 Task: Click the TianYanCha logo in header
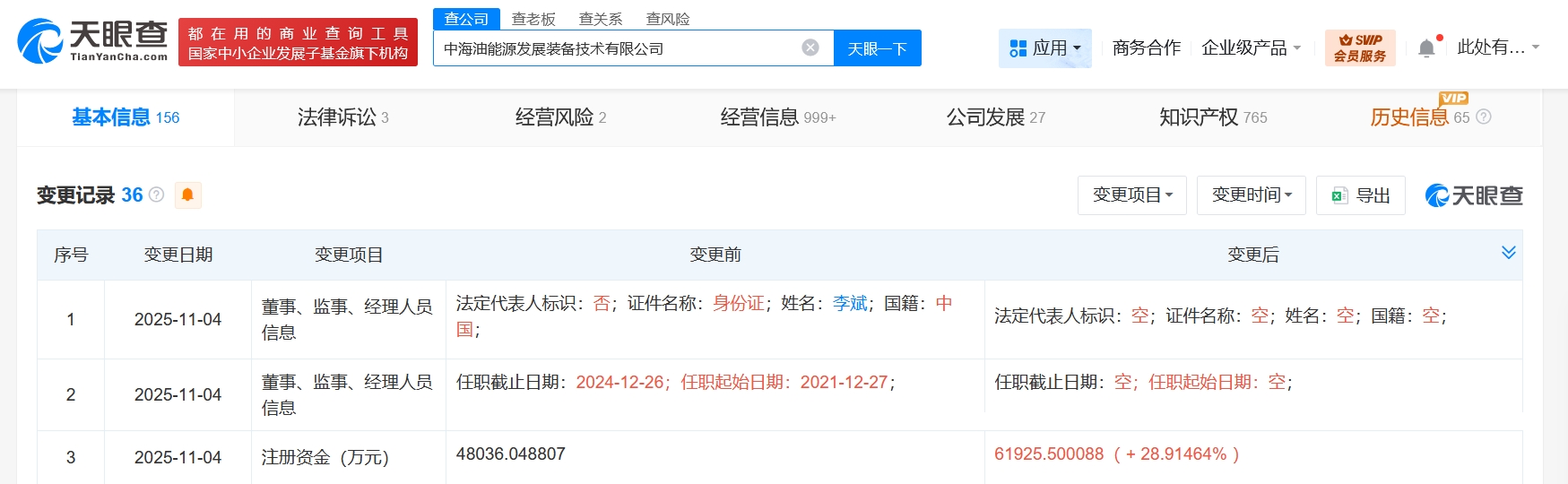[x=92, y=41]
